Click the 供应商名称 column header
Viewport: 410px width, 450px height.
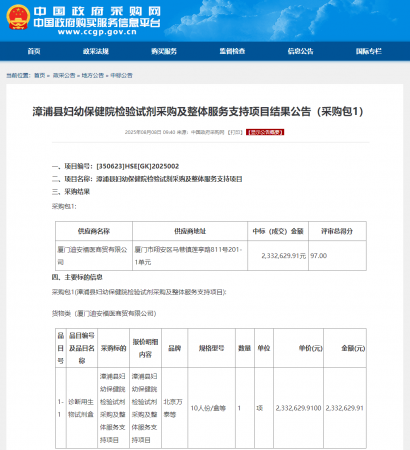click(x=94, y=231)
